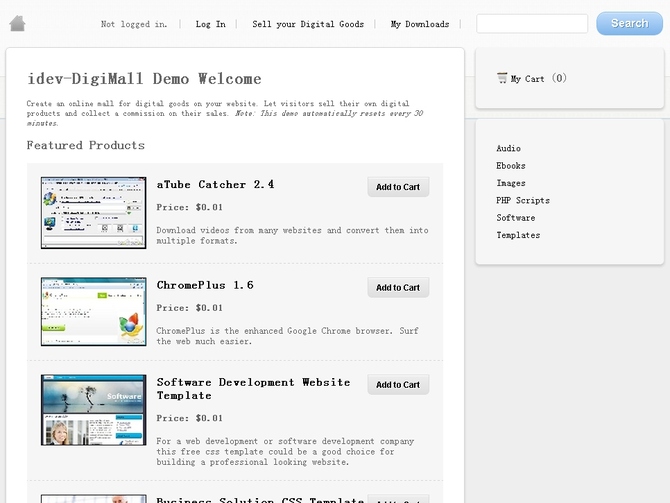Click the aTube Catcher description text
670x503 pixels.
(x=292, y=235)
